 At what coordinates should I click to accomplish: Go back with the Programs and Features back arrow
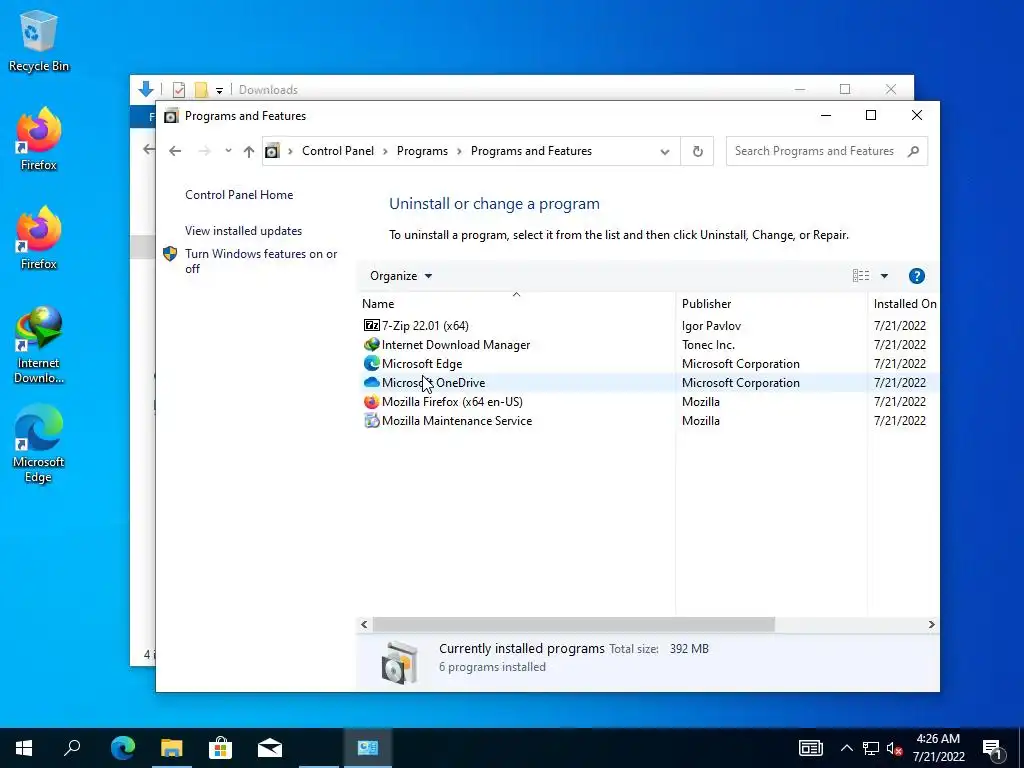(175, 152)
